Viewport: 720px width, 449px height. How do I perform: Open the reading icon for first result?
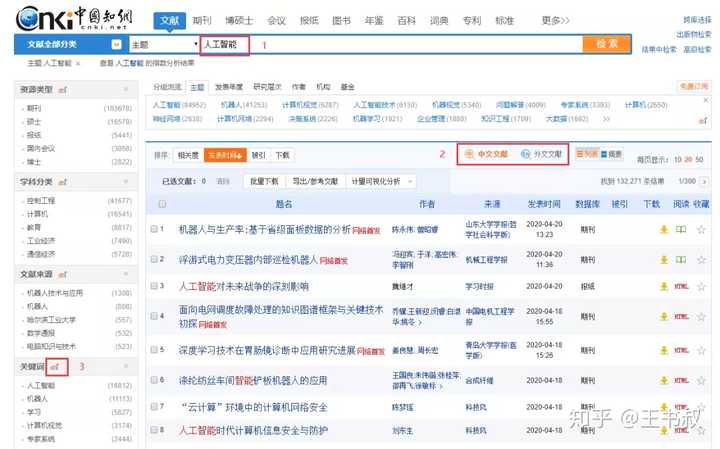point(682,229)
